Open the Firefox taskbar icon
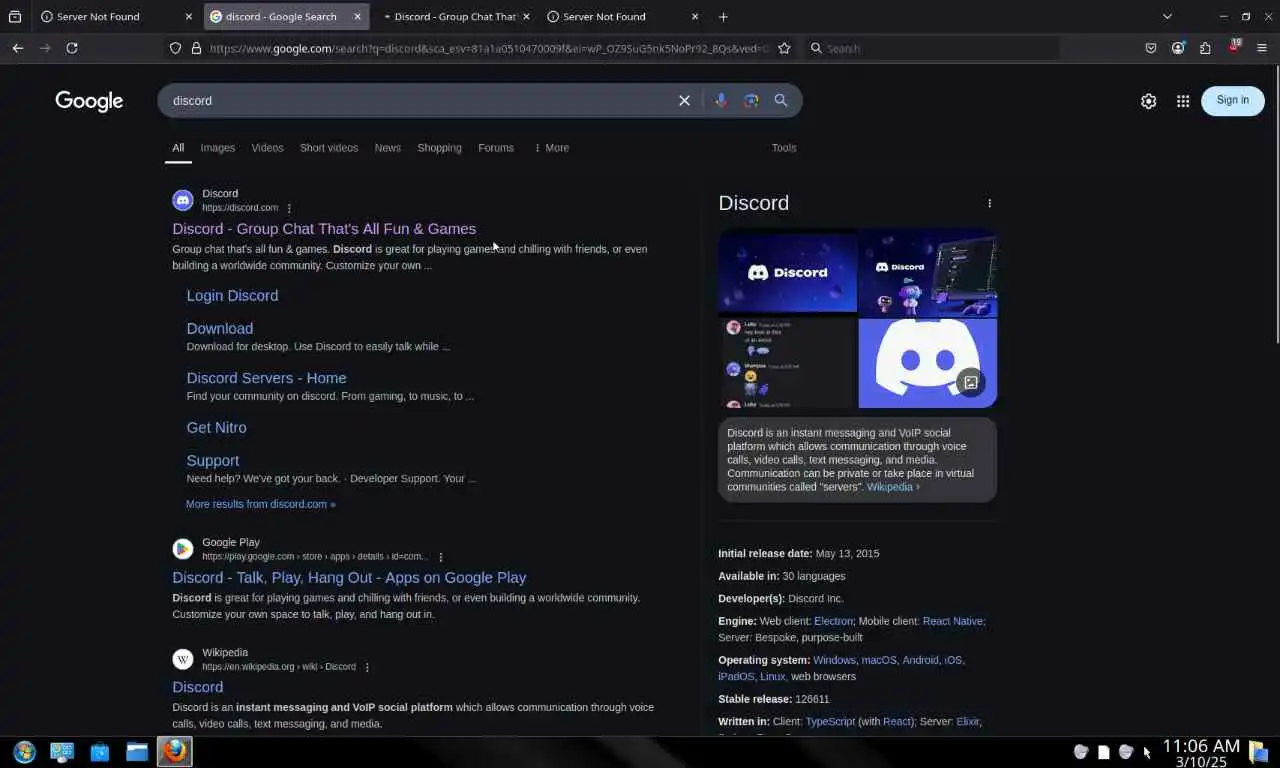The image size is (1280, 768). pyautogui.click(x=175, y=751)
